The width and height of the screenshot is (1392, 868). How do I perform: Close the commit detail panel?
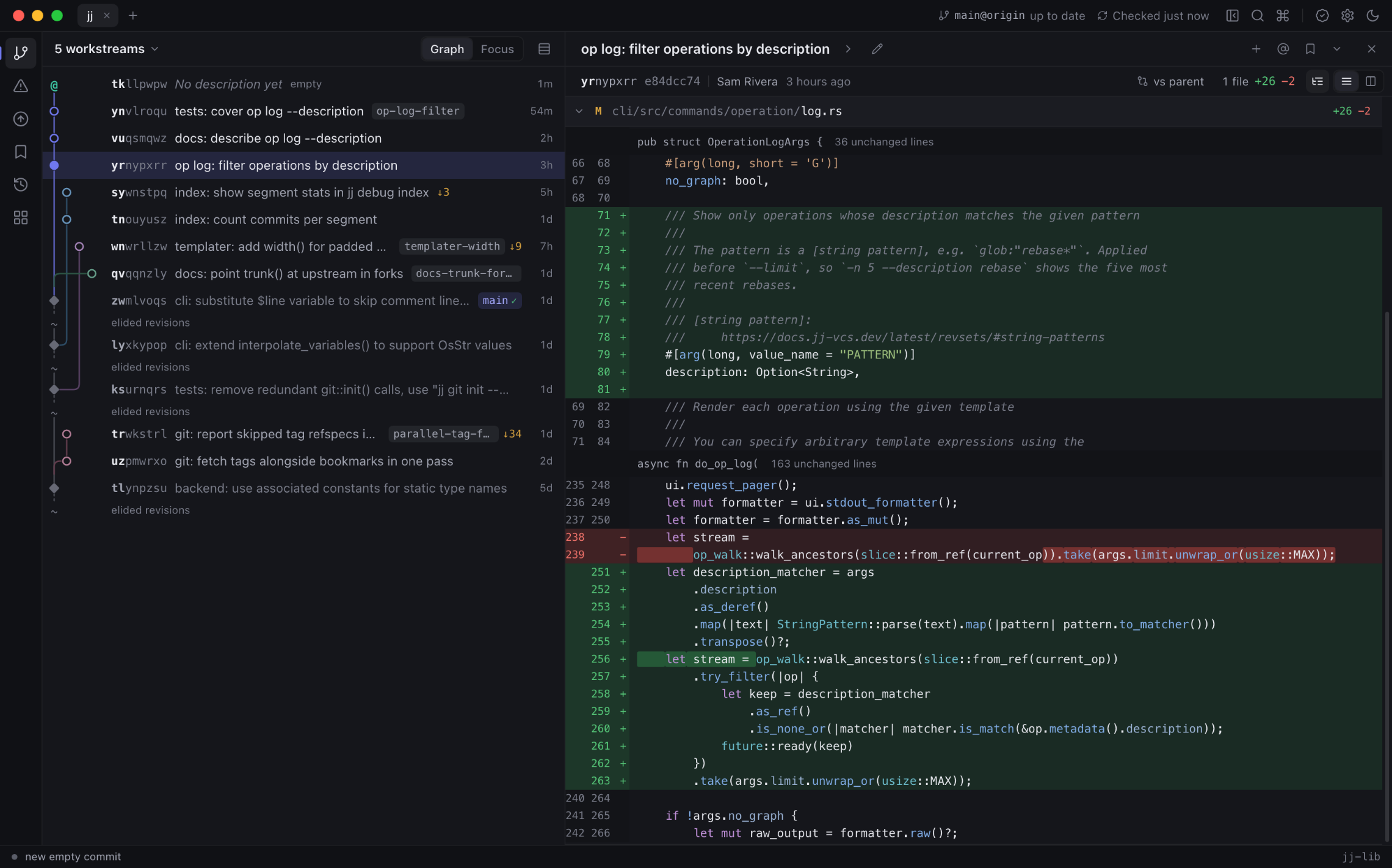coord(1371,49)
